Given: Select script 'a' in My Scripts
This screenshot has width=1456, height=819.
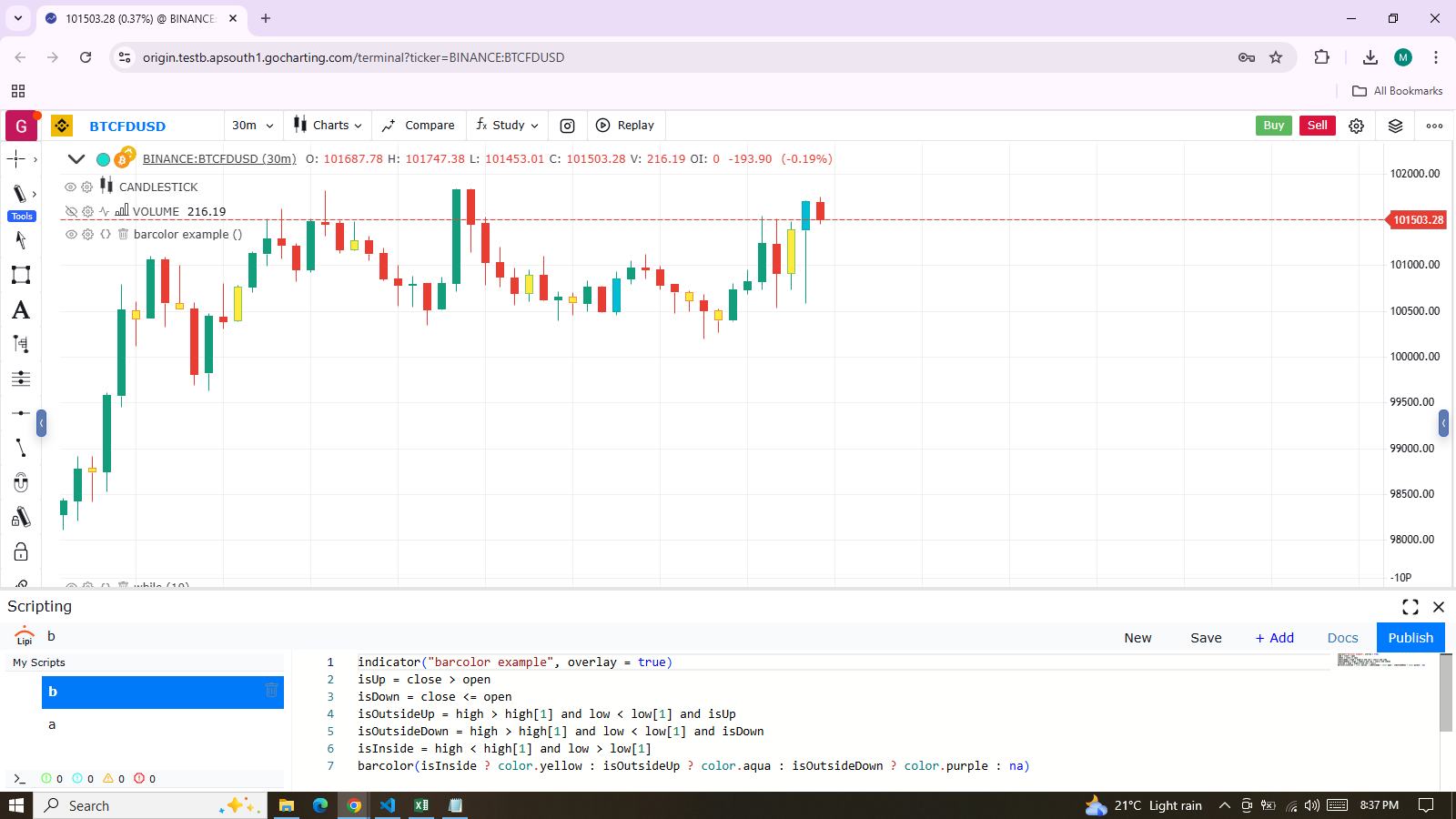Looking at the screenshot, I should click(52, 725).
